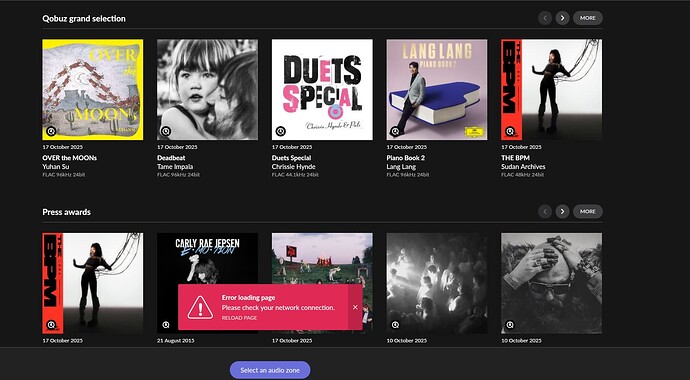Image resolution: width=690 pixels, height=380 pixels.
Task: Open bearded man with sunglasses album cover
Action: (551, 283)
